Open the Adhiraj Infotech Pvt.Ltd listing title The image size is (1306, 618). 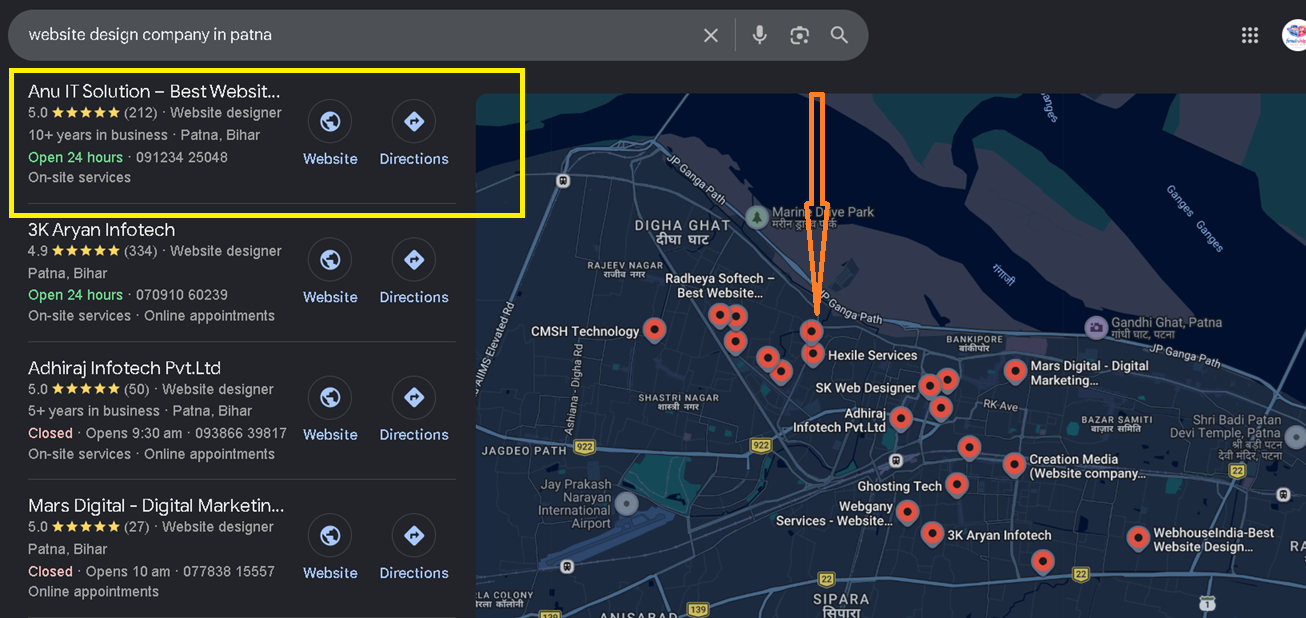(124, 368)
